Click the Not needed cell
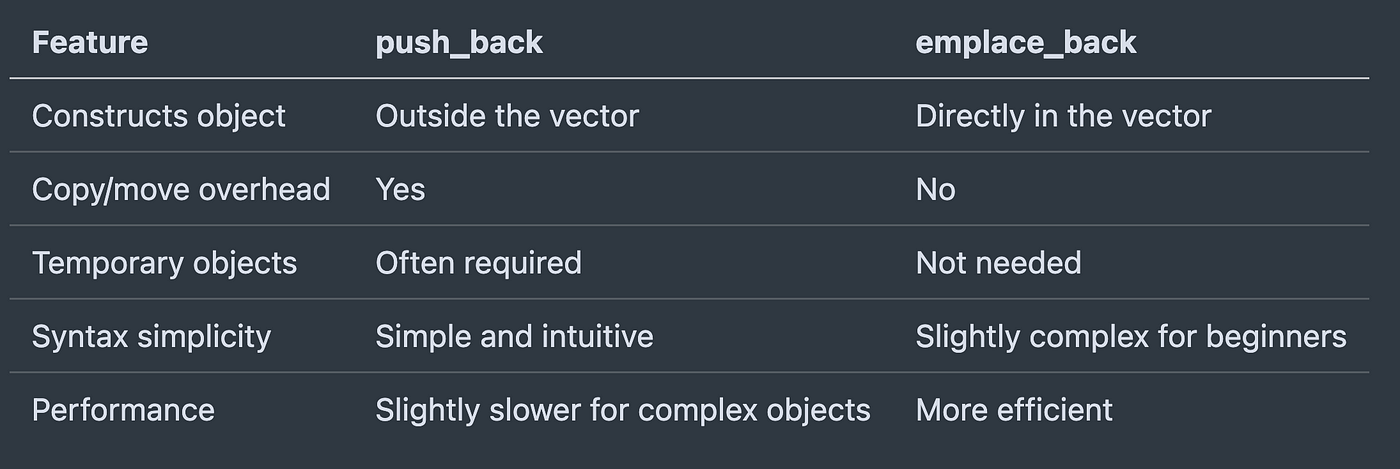Image resolution: width=1400 pixels, height=469 pixels. coord(998,263)
